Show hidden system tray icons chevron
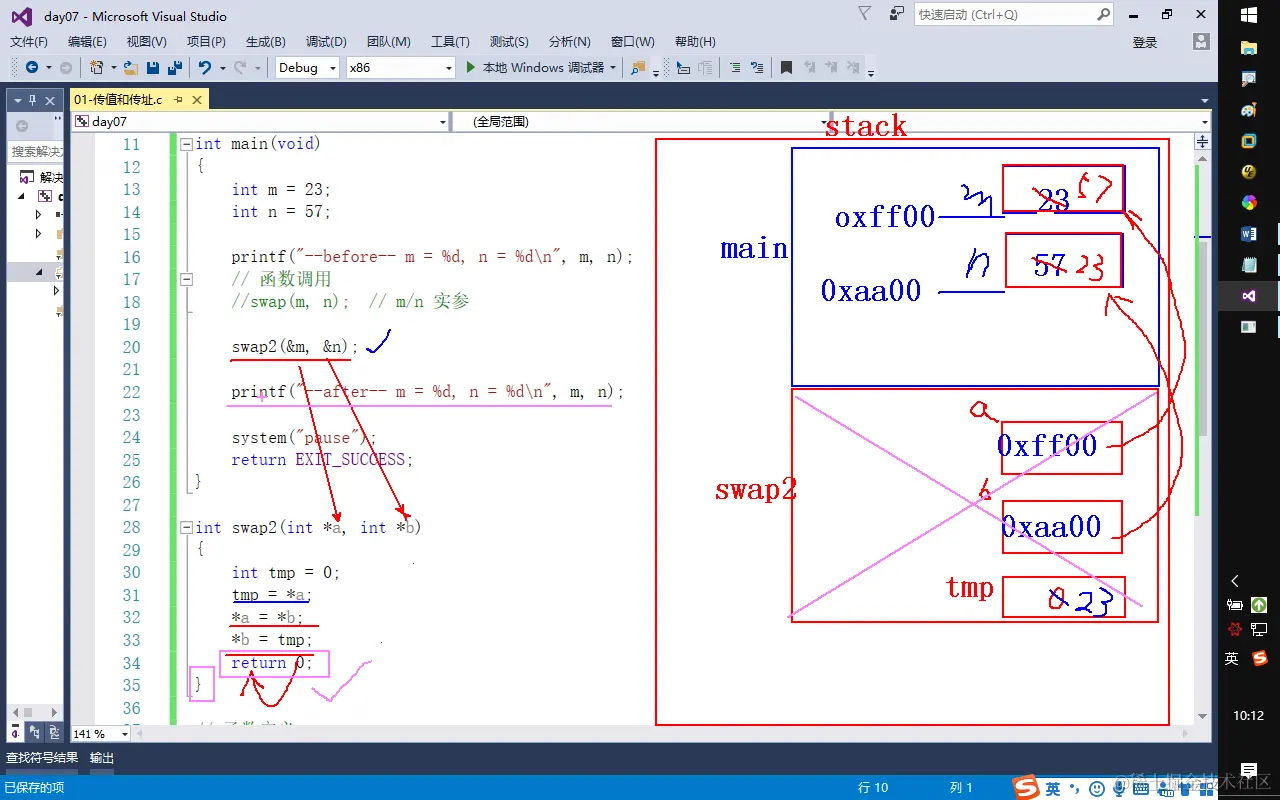This screenshot has width=1280, height=800. pyautogui.click(x=1234, y=581)
